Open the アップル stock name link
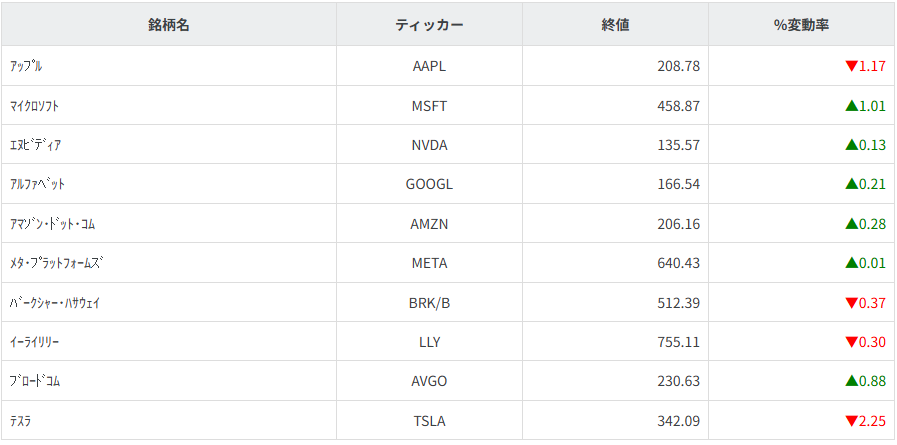Viewport: 897px width, 445px height. 26,66
